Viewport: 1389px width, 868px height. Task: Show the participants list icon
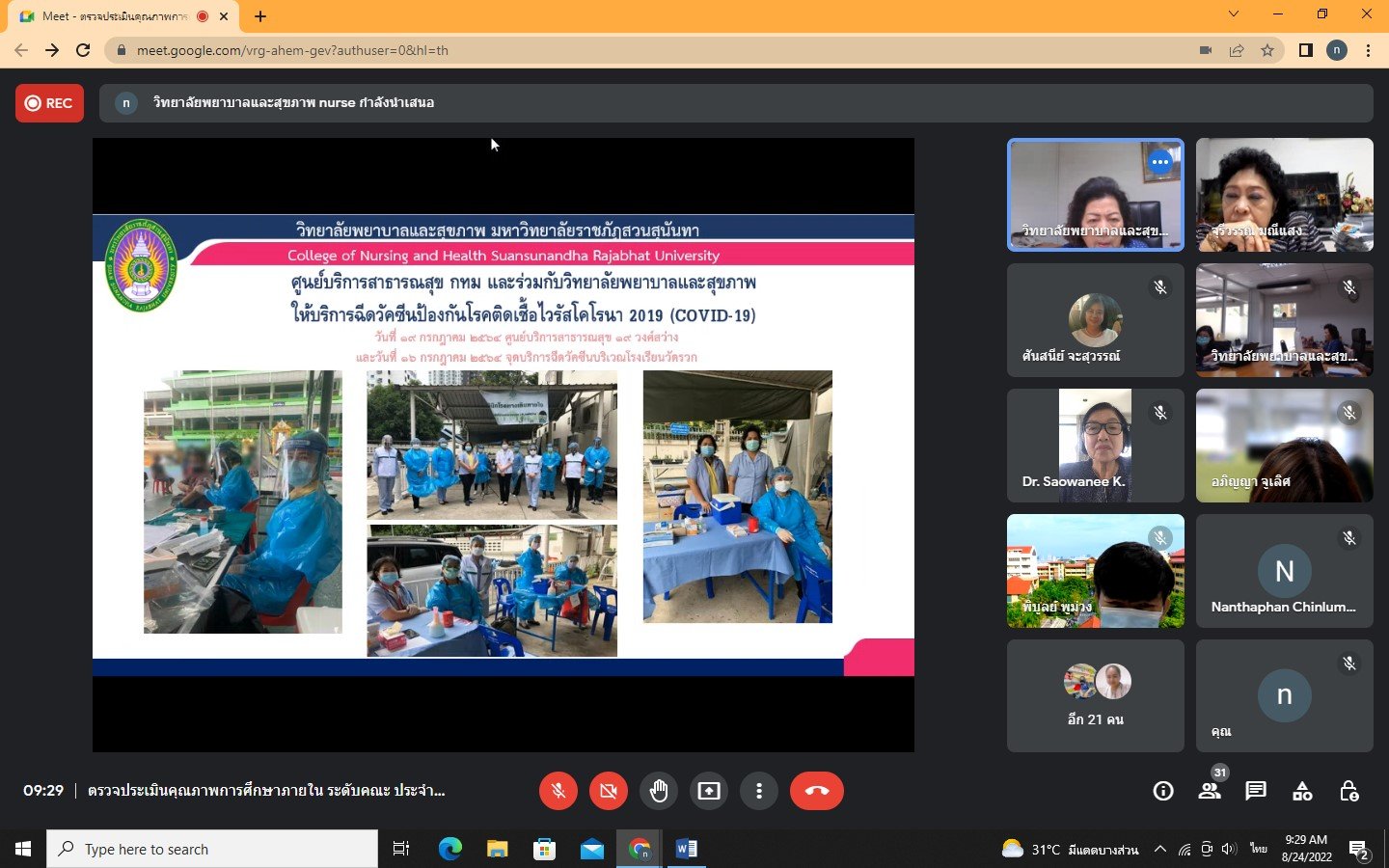click(x=1210, y=792)
